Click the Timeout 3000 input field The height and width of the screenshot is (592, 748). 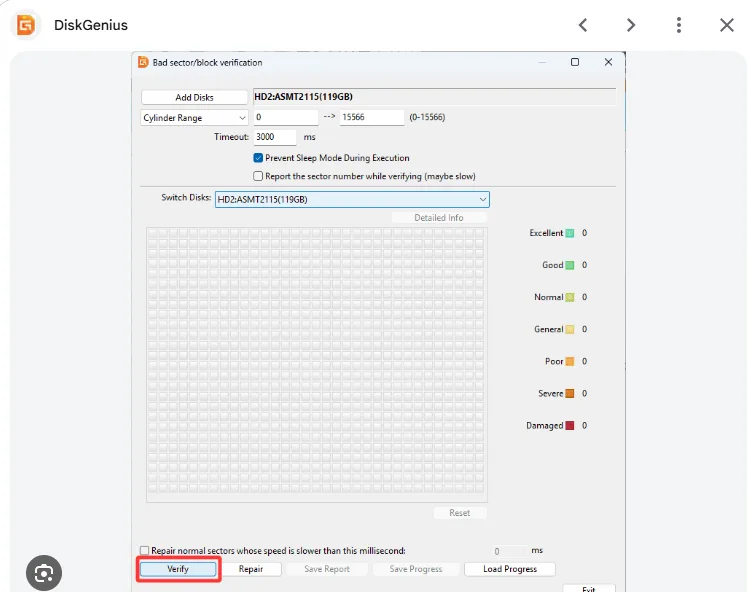275,137
